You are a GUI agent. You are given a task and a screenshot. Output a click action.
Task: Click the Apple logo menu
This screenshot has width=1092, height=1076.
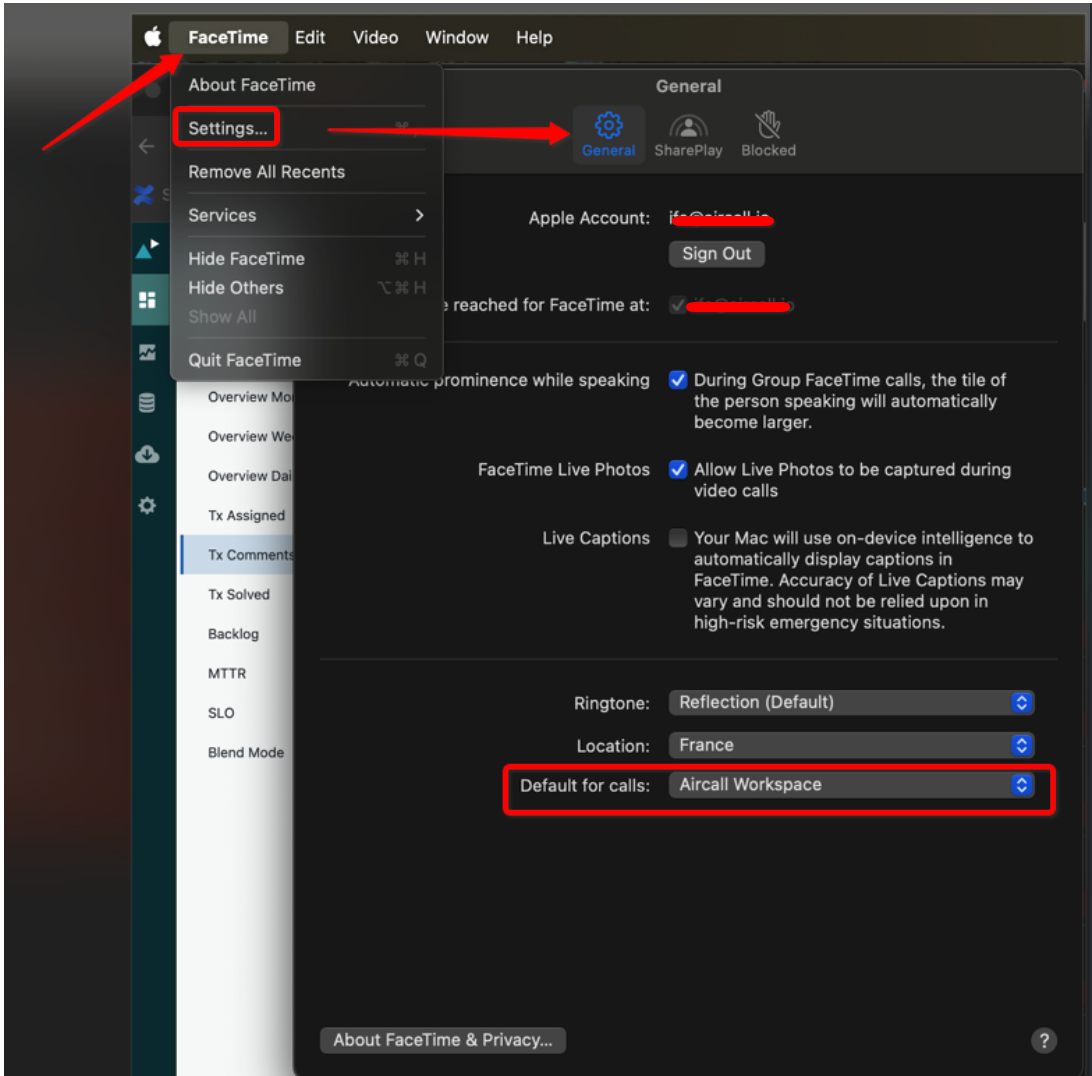point(153,37)
